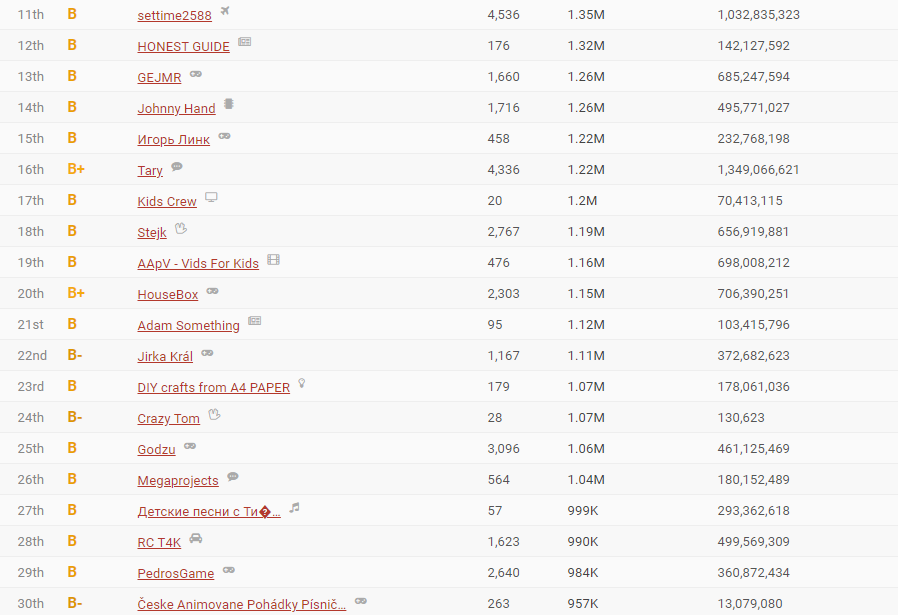Viewport: 898px width, 615px height.
Task: Open the Stejk channel link
Action: click(x=152, y=232)
